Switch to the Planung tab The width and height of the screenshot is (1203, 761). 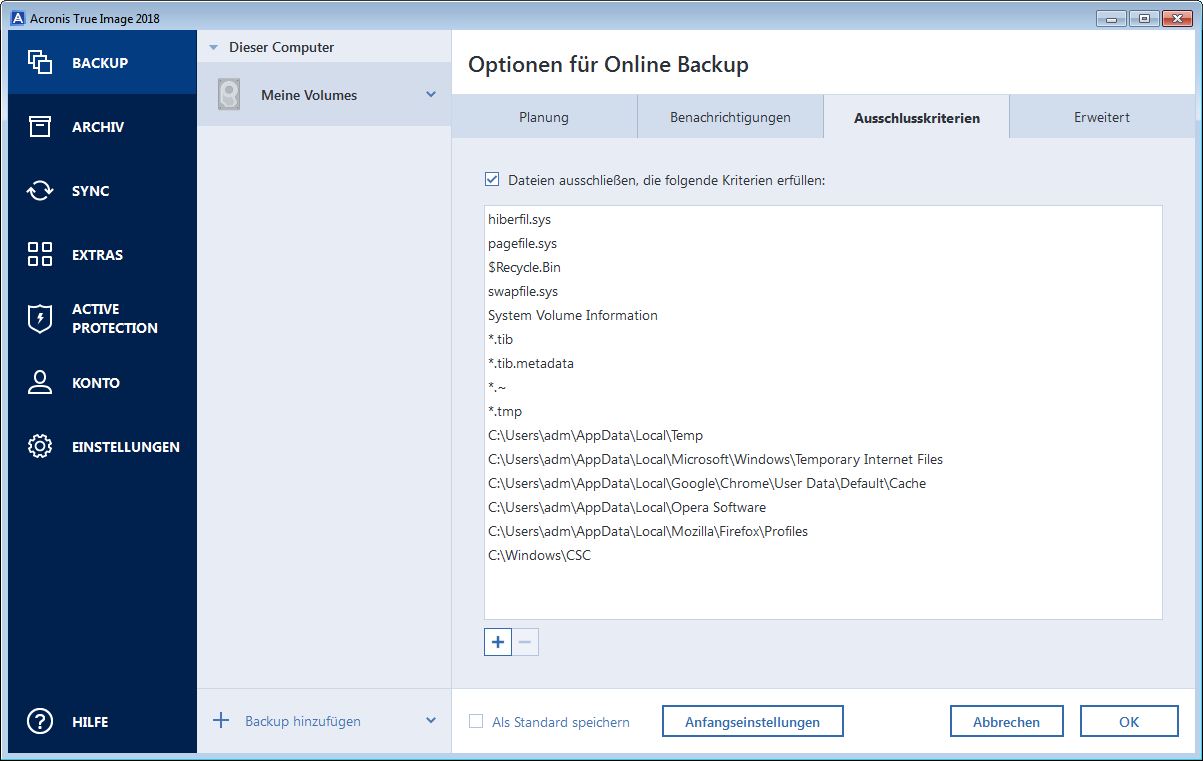544,117
